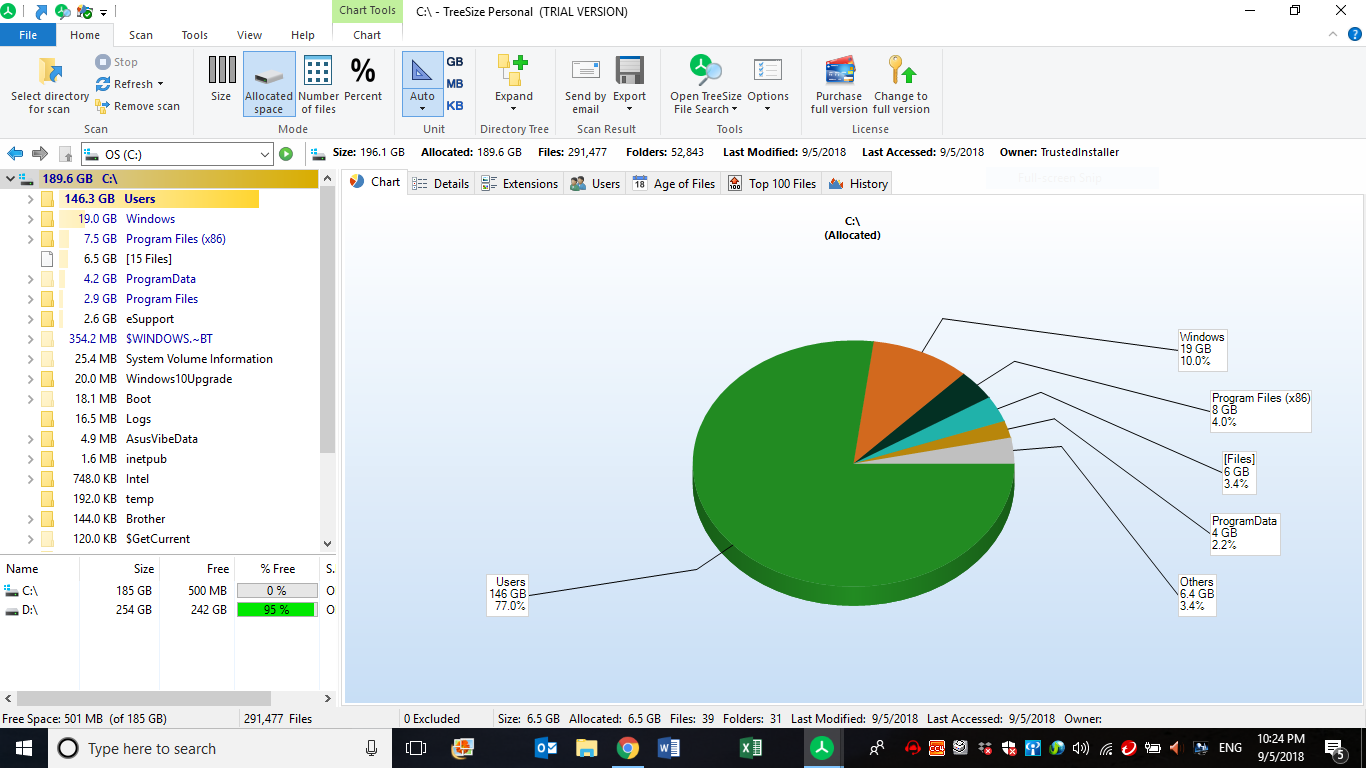The height and width of the screenshot is (768, 1366).
Task: Select the Windows10Upgrade folder
Action: pyautogui.click(x=160, y=379)
